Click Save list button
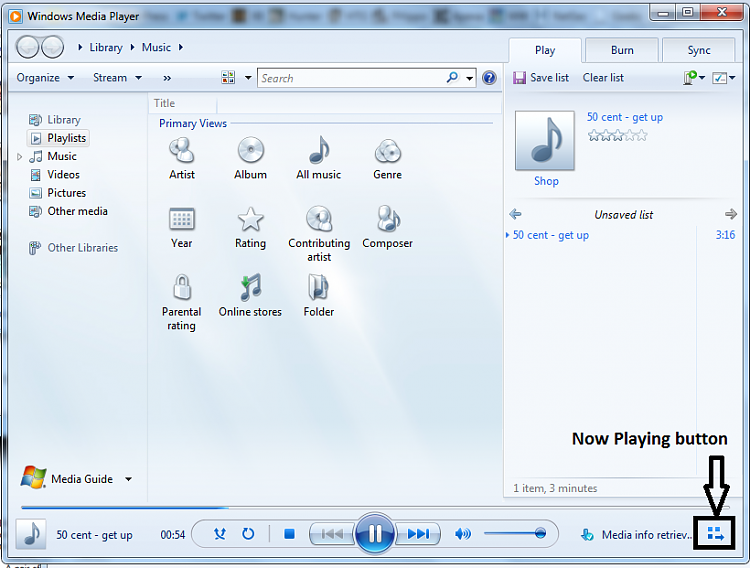Image resolution: width=750 pixels, height=568 pixels. (x=540, y=78)
